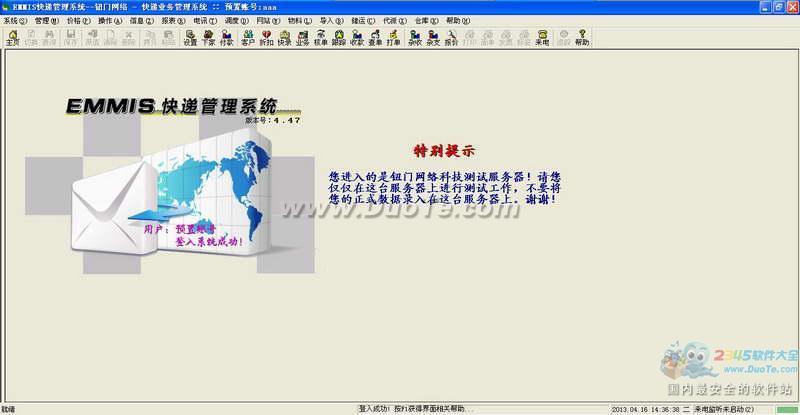Open the 核单 verify order icon
The image size is (800, 415).
click(320, 38)
